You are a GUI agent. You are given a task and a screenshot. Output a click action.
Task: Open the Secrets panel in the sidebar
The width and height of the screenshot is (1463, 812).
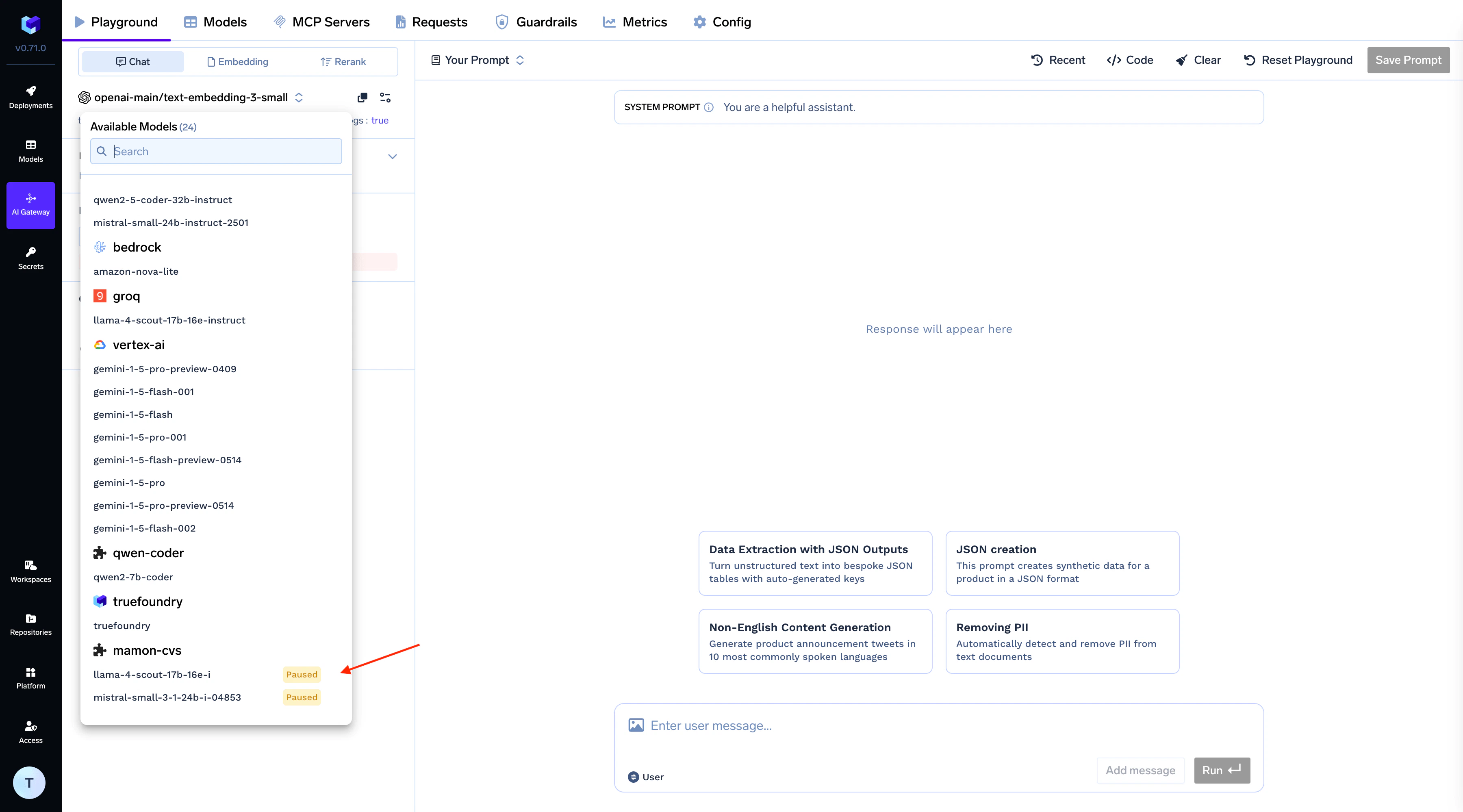tap(30, 258)
